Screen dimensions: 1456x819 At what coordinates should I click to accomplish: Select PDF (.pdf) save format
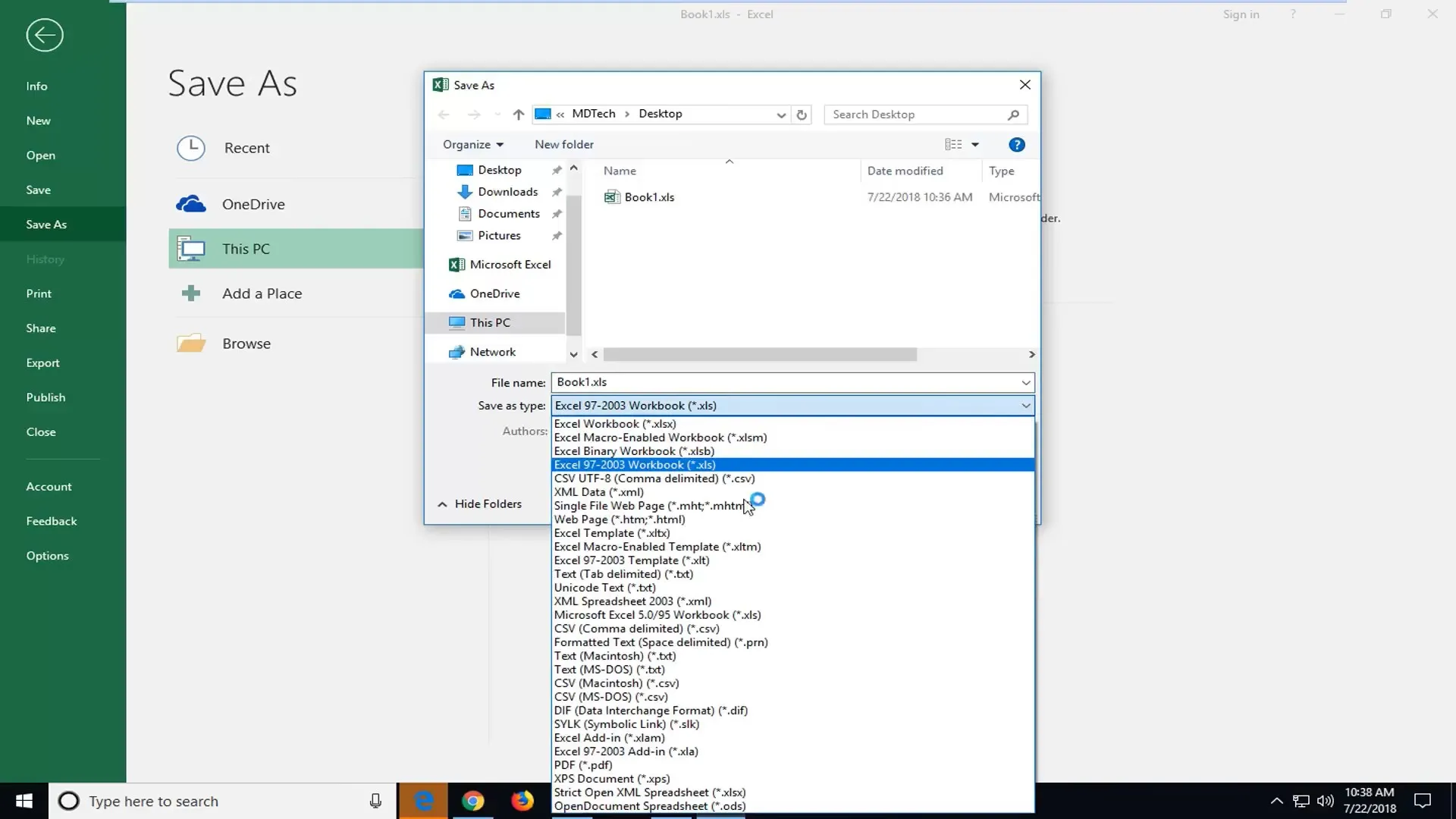click(582, 765)
